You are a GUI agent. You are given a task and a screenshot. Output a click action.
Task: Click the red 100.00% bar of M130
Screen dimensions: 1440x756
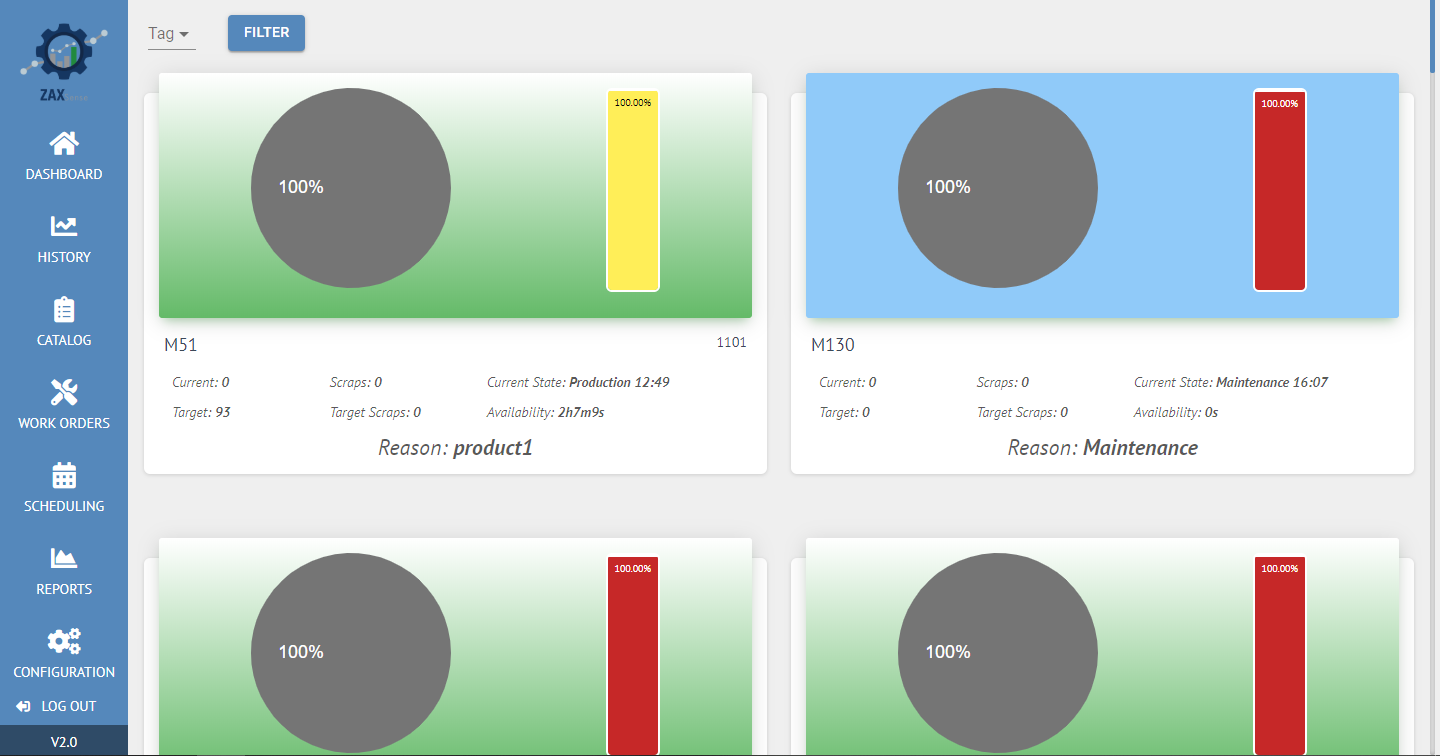pos(1280,191)
